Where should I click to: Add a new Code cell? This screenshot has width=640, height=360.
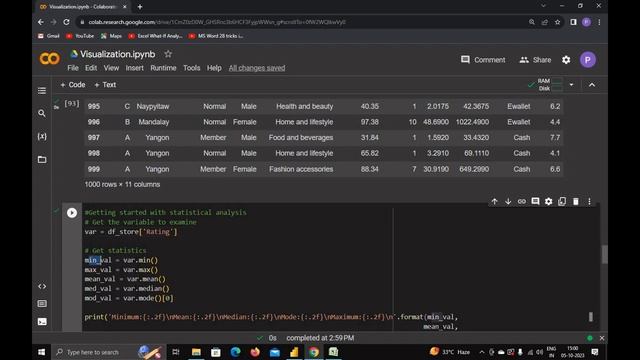tap(73, 84)
